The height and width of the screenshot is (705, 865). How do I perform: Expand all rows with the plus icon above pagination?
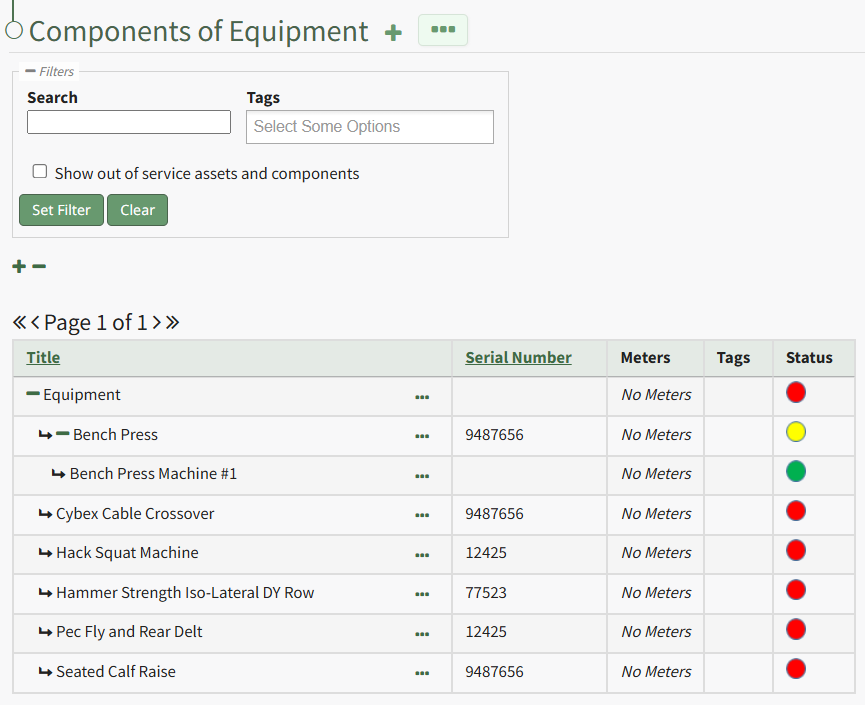coord(19,266)
